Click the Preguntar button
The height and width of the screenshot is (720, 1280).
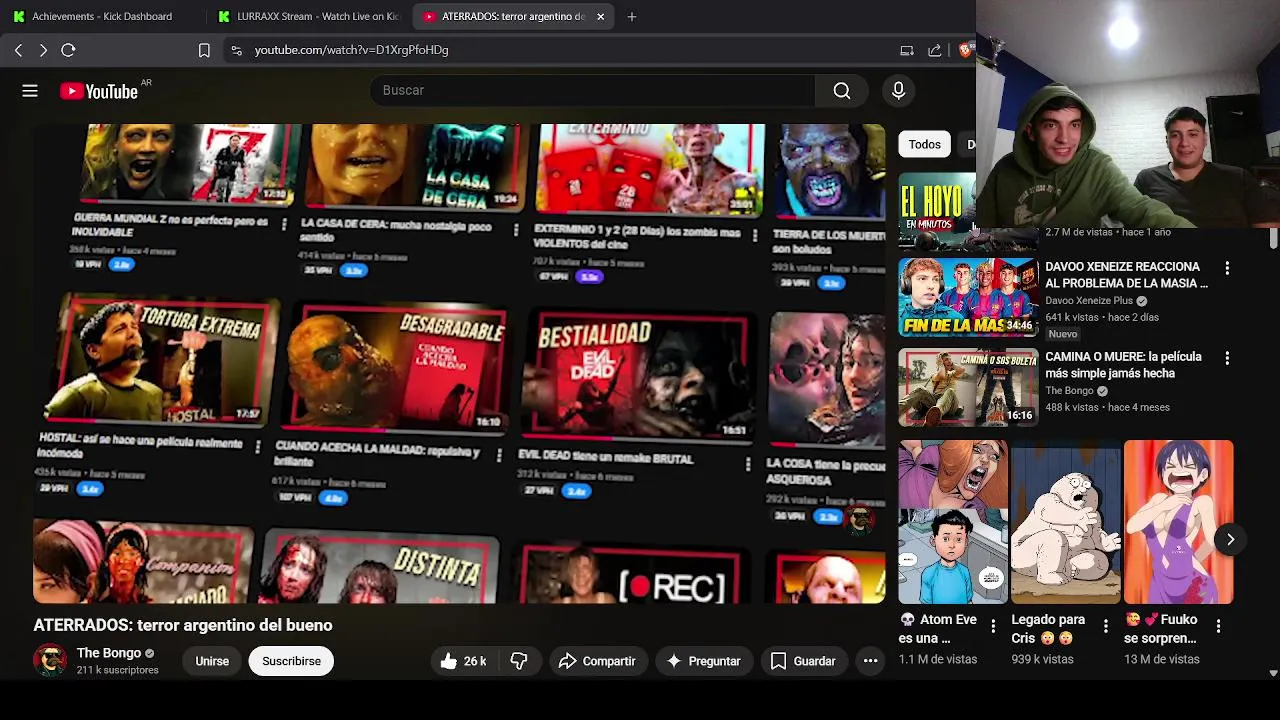pos(703,661)
